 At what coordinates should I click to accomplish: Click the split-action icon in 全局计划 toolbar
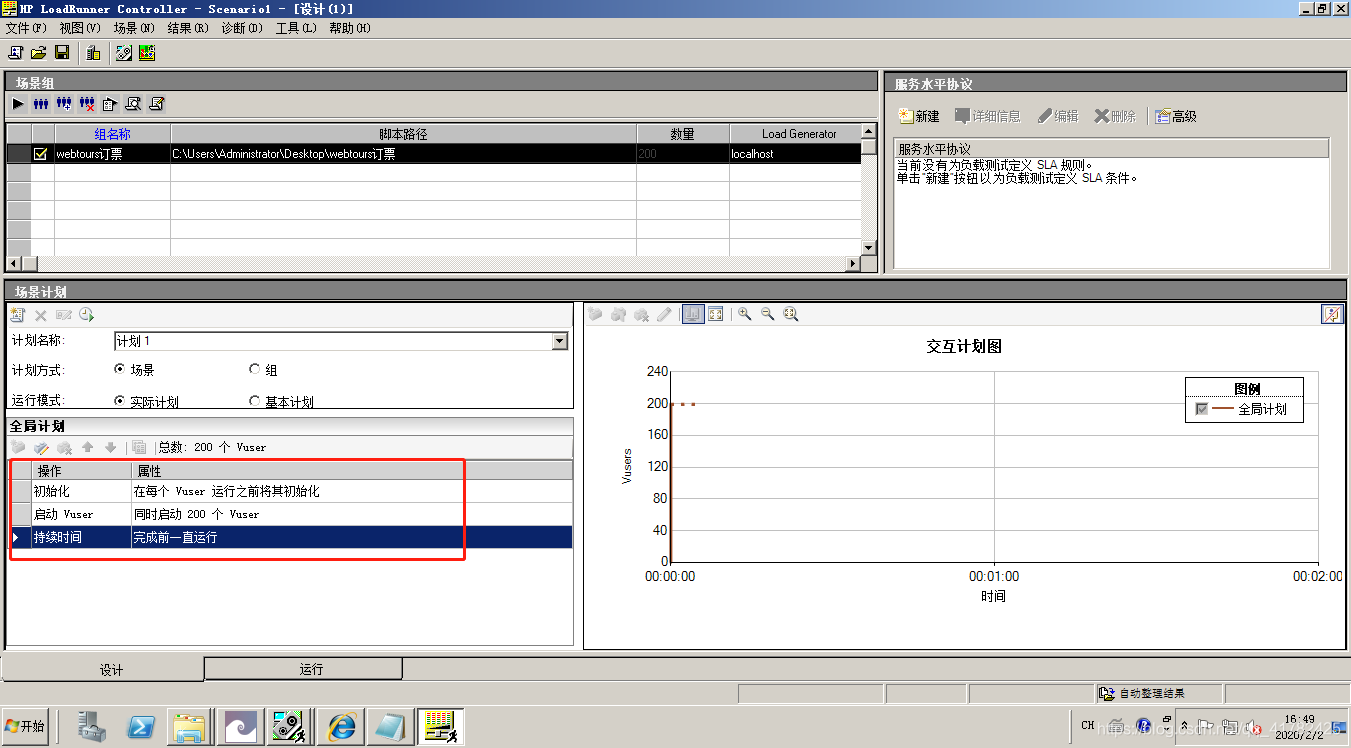pyautogui.click(x=139, y=447)
